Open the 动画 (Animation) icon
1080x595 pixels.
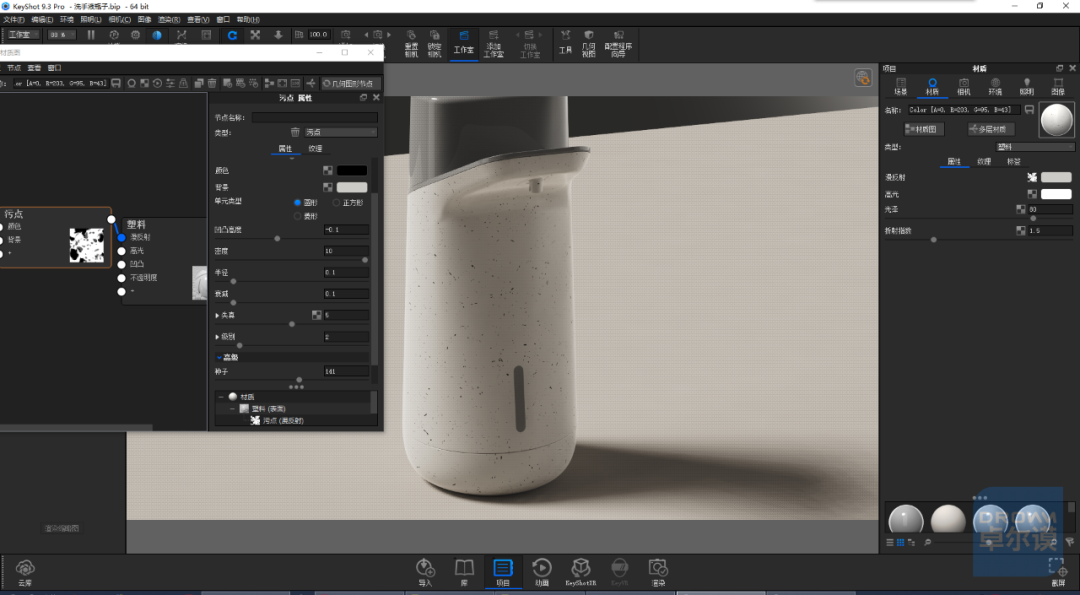coord(541,572)
